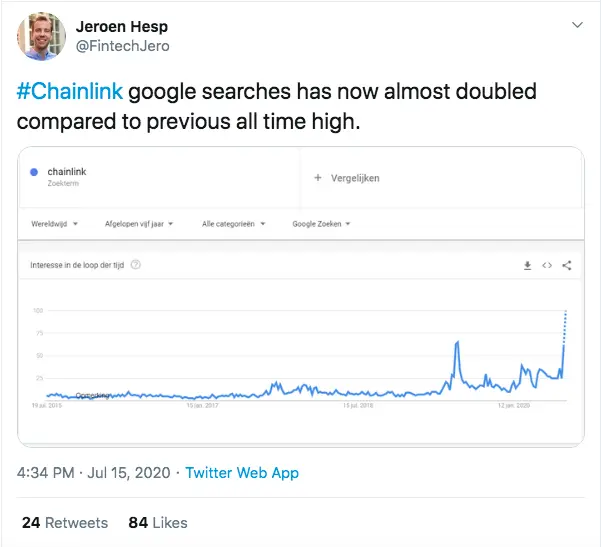Expand the Wereldwijd region dropdown
Viewport: 601px width, 547px height.
click(x=55, y=224)
